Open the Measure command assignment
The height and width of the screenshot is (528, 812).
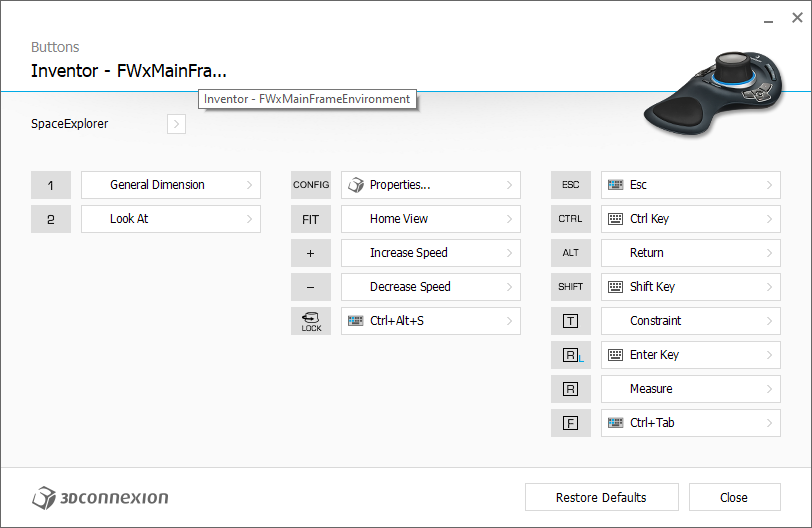[x=691, y=389]
